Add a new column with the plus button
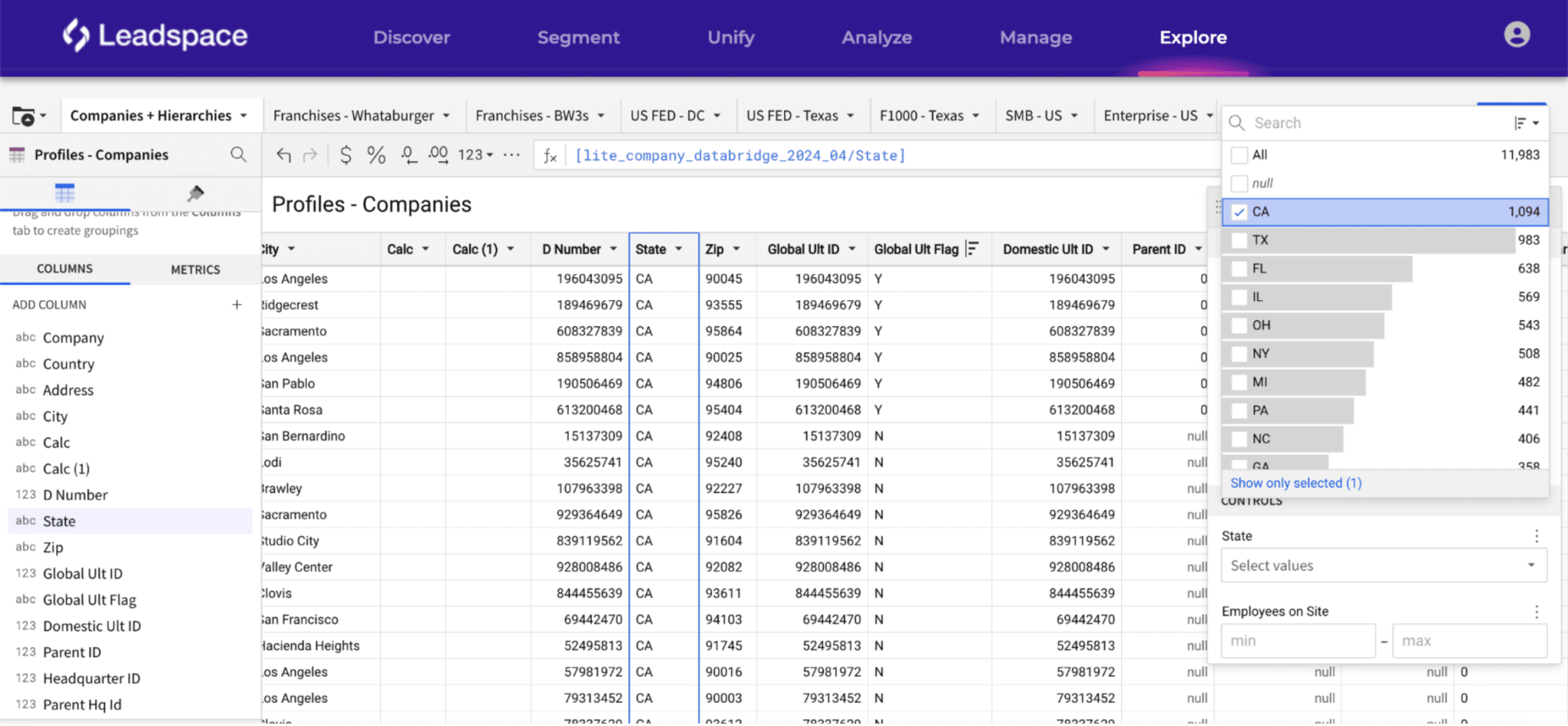This screenshot has height=726, width=1568. 237,304
